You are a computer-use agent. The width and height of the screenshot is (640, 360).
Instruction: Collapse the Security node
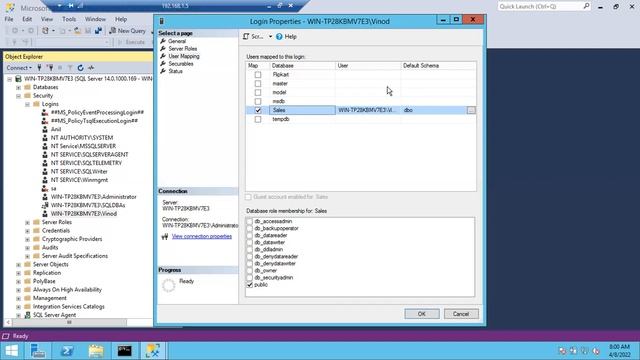(18, 96)
